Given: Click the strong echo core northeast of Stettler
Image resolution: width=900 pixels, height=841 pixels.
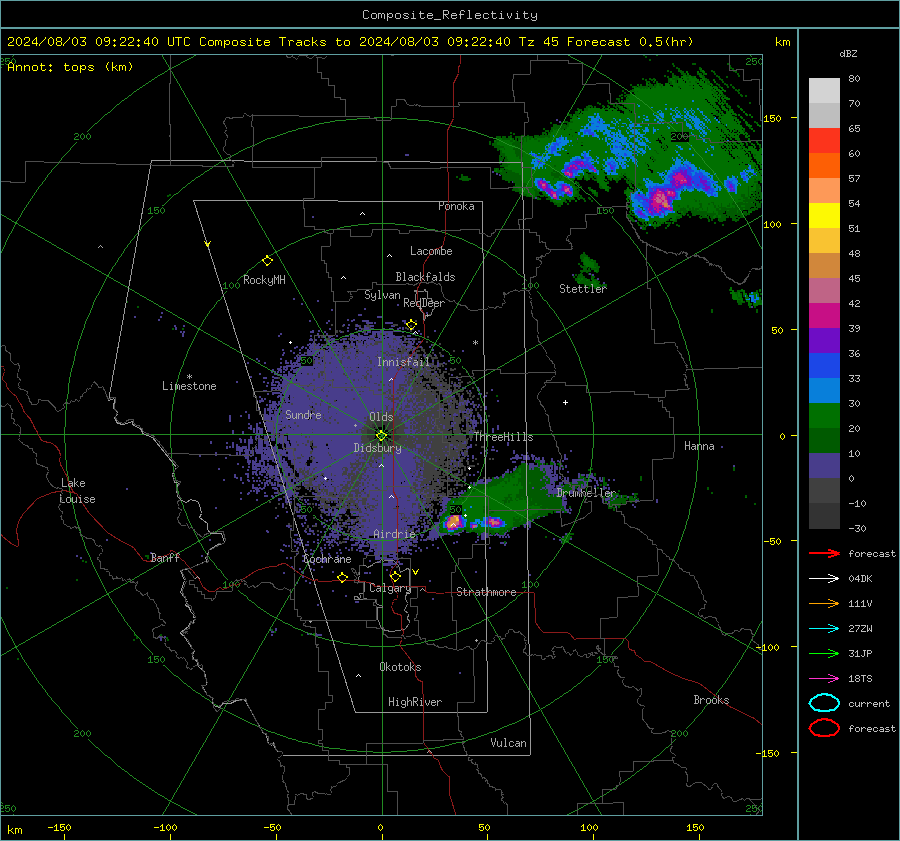Looking at the screenshot, I should (x=661, y=199).
